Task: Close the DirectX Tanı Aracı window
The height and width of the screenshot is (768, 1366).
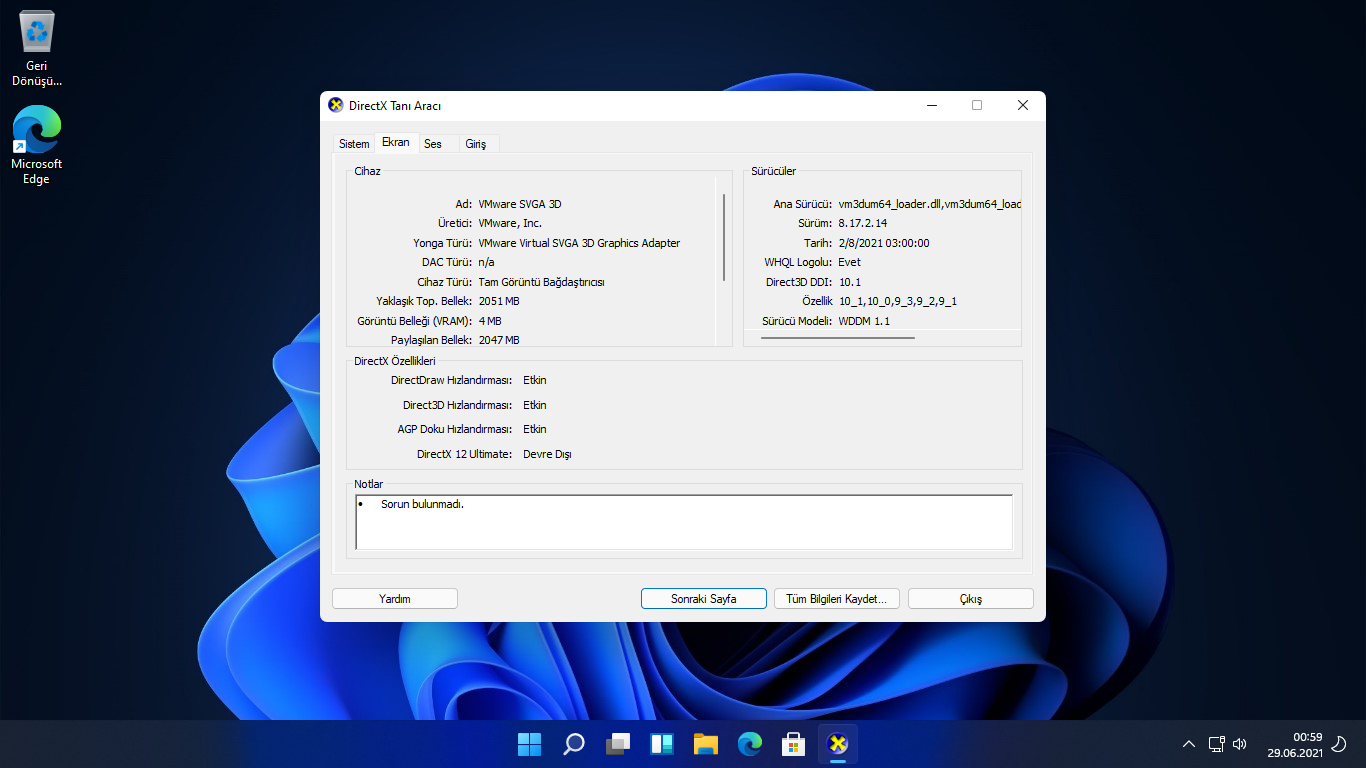Action: pyautogui.click(x=1023, y=105)
